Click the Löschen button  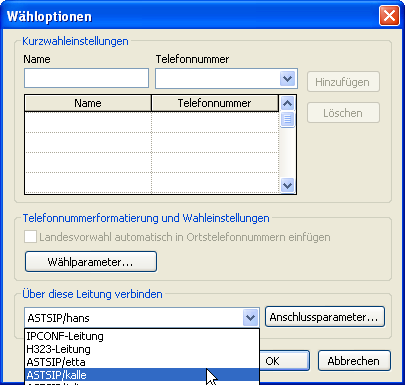pos(343,113)
